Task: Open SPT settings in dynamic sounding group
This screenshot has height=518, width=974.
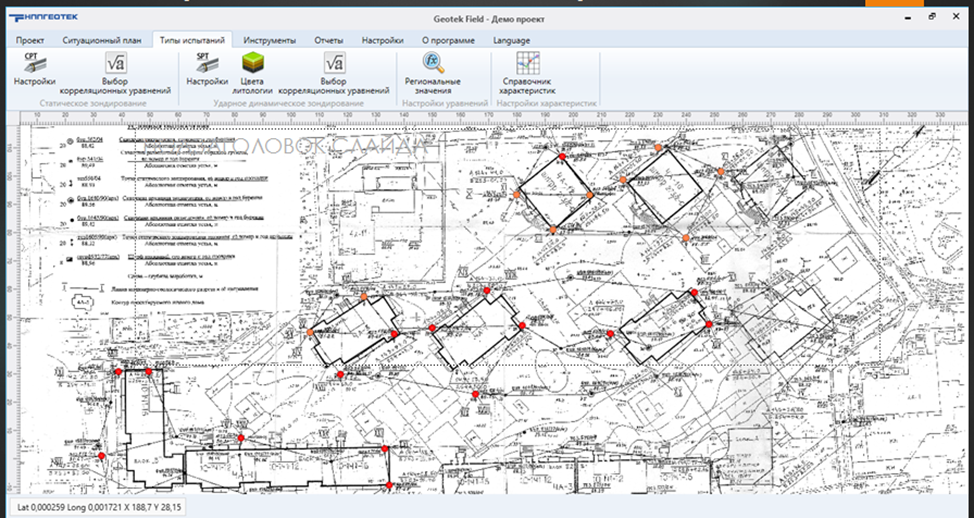Action: point(207,69)
